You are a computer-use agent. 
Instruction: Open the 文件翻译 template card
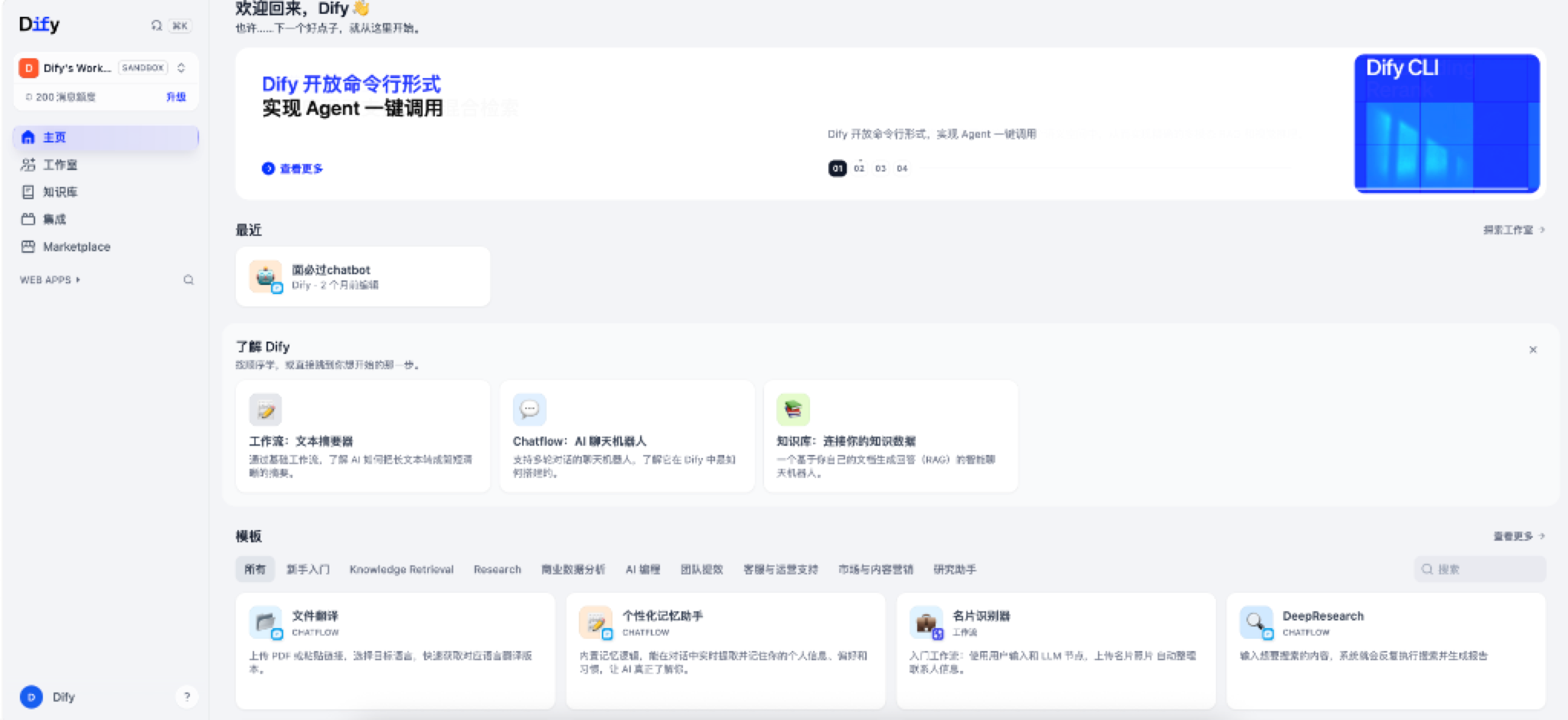click(x=395, y=650)
